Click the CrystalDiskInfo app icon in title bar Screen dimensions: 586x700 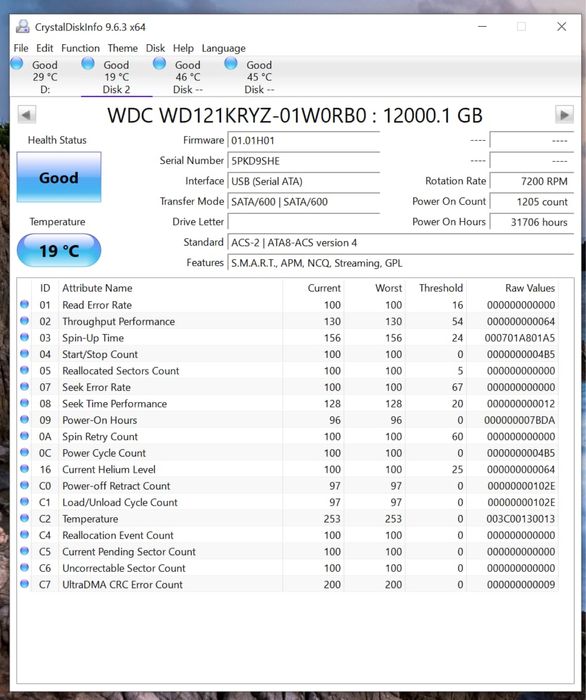coord(23,27)
